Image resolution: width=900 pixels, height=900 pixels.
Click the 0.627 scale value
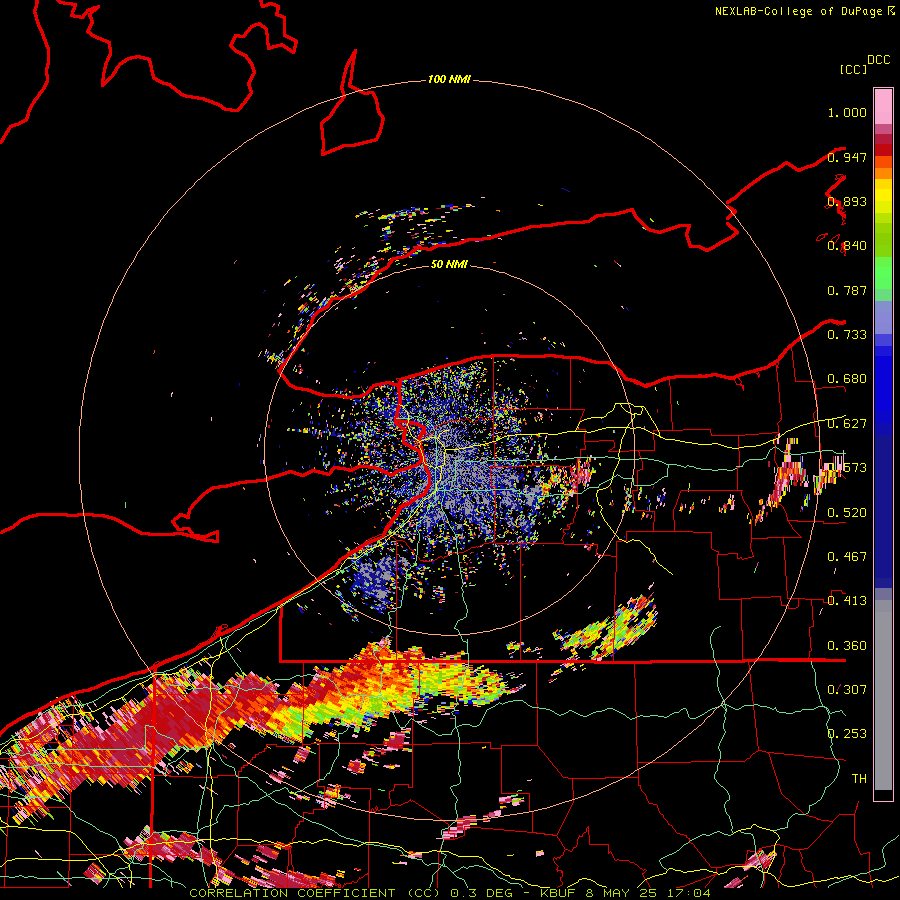[847, 424]
